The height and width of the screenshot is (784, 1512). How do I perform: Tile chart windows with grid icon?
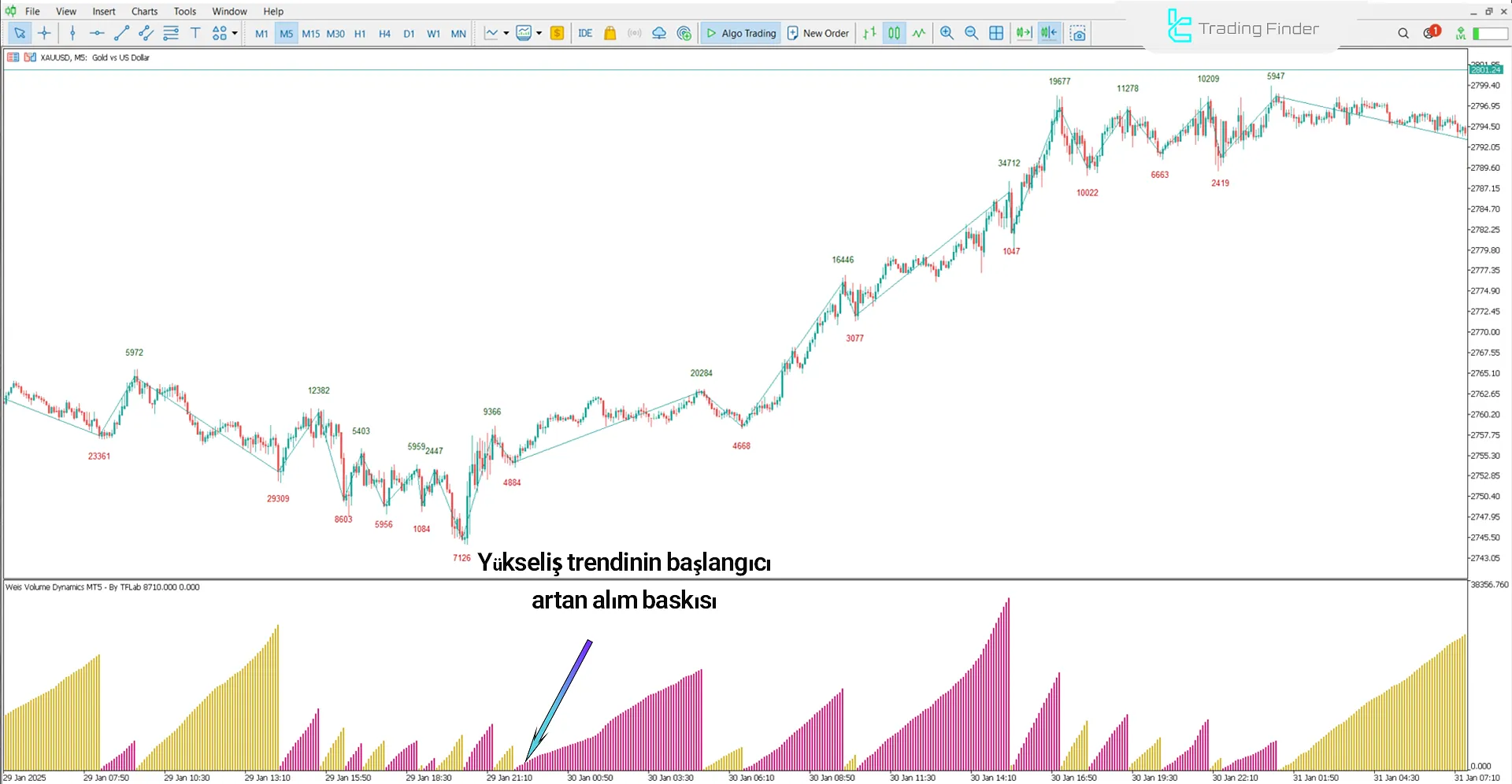[x=996, y=33]
